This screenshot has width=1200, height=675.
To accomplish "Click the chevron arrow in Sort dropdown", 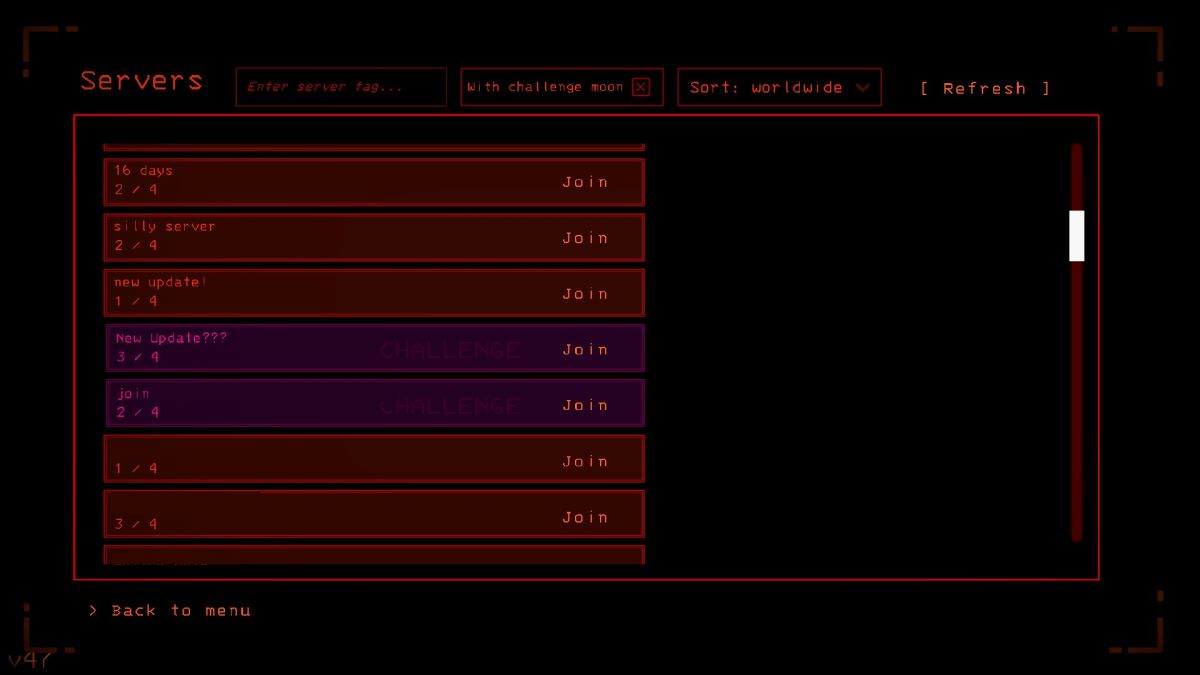I will point(863,88).
